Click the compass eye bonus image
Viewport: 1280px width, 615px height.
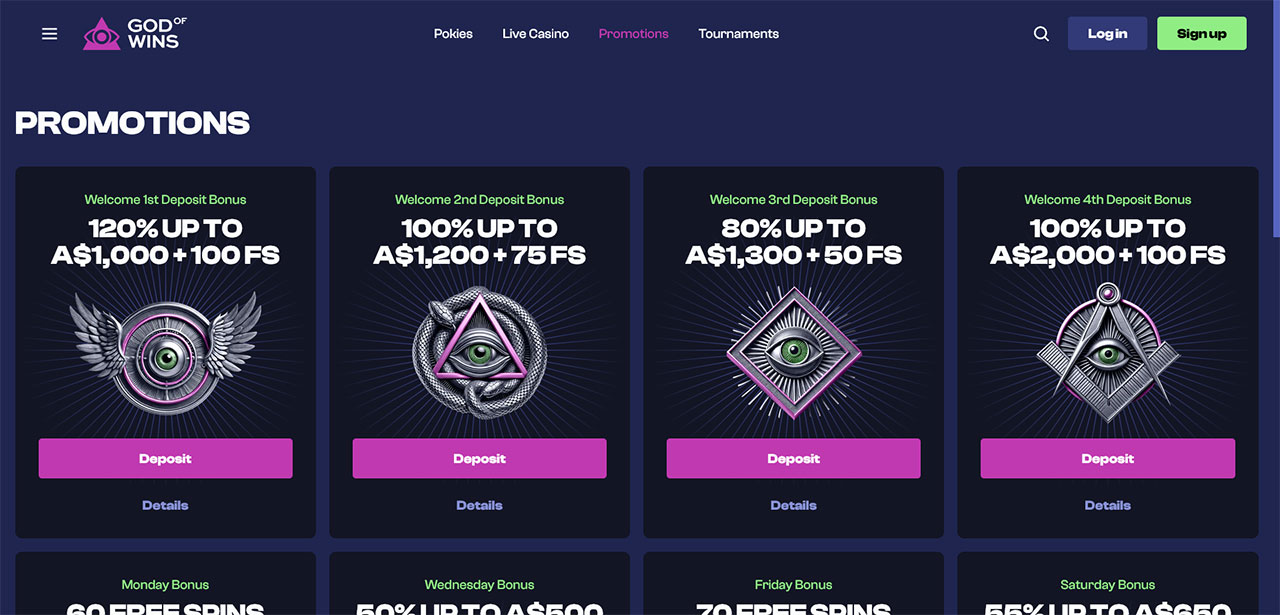[x=1108, y=350]
